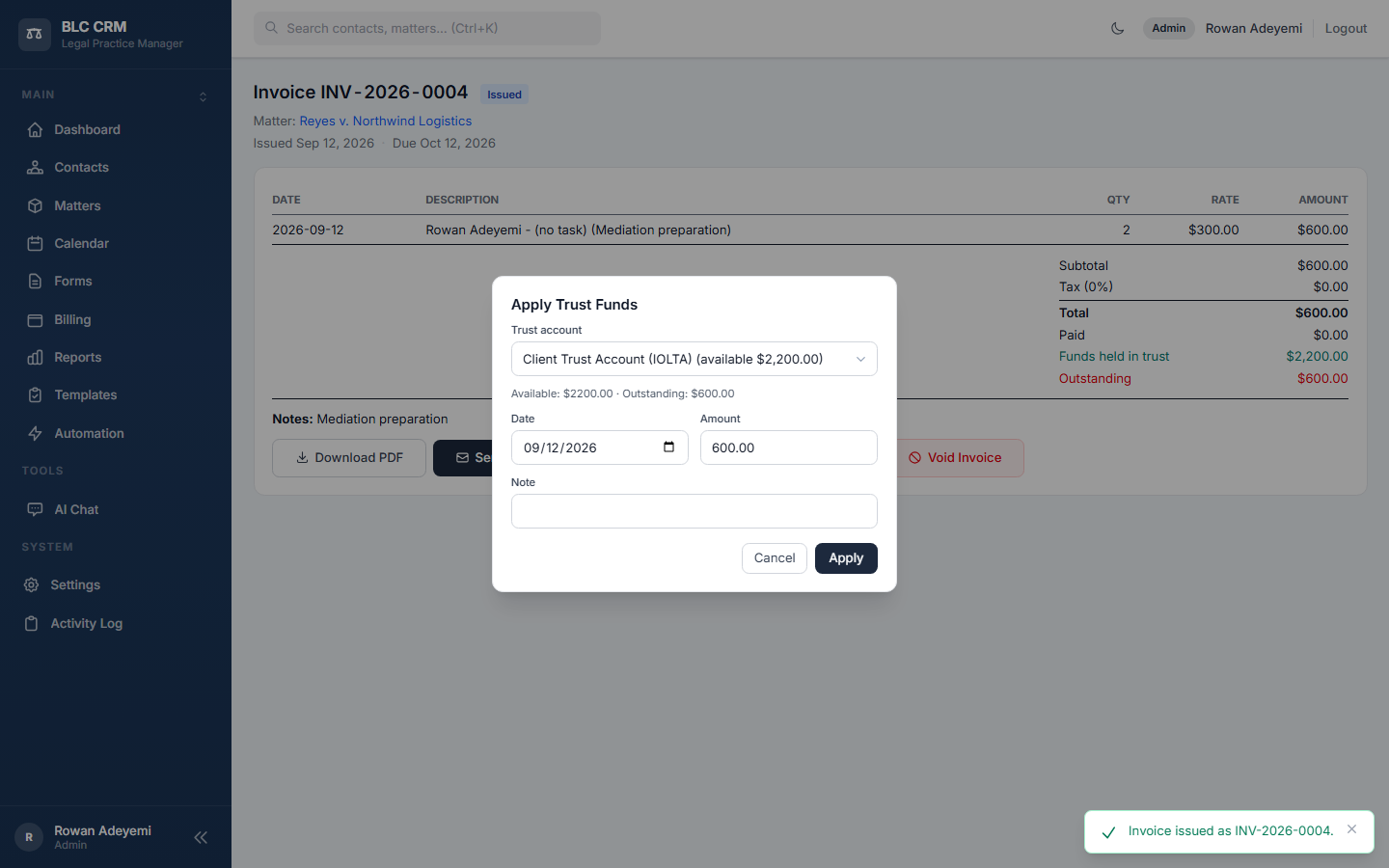This screenshot has height=868, width=1389.
Task: Click the BLC CRM scales logo icon
Action: pyautogui.click(x=35, y=34)
